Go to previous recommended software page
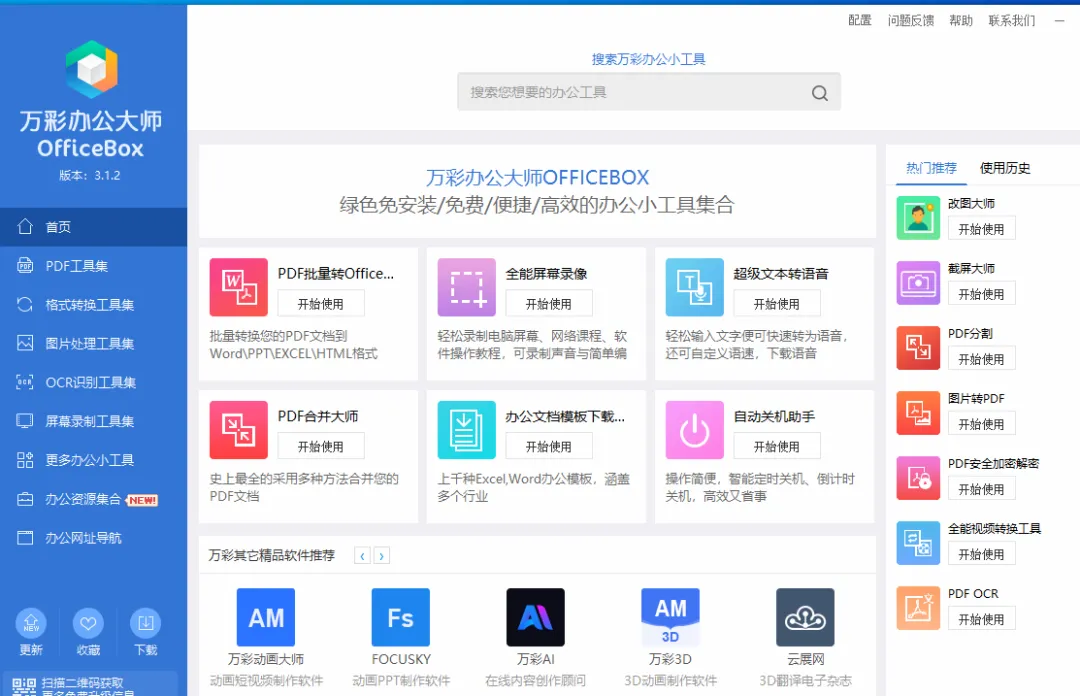This screenshot has height=696, width=1080. click(362, 555)
